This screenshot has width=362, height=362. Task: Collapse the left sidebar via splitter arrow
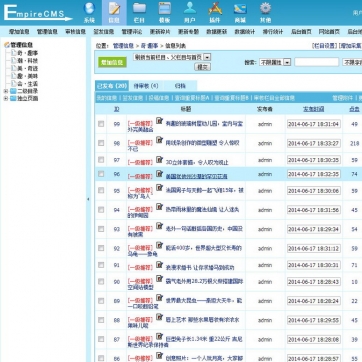(x=88, y=199)
